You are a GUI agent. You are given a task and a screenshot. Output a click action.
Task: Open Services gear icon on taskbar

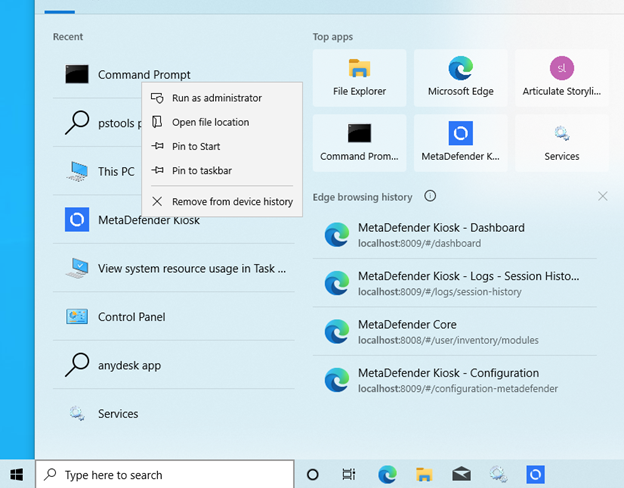(x=498, y=474)
